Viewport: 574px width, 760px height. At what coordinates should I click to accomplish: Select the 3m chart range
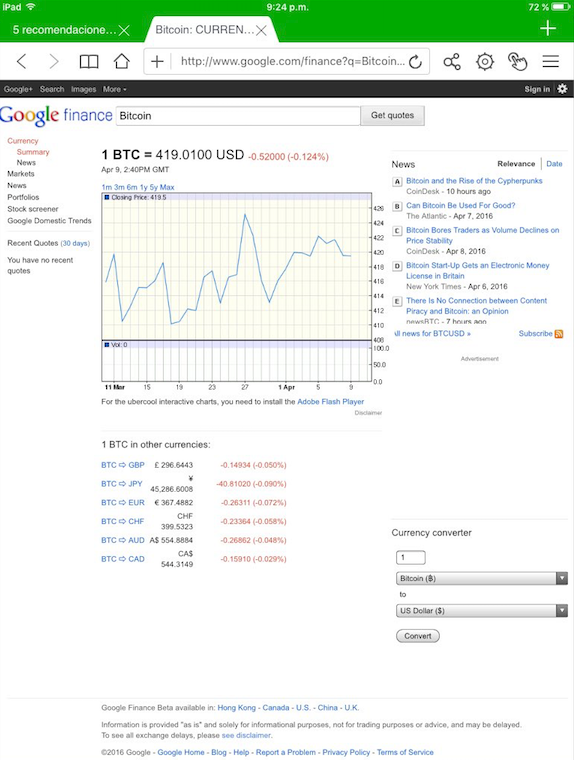119,187
